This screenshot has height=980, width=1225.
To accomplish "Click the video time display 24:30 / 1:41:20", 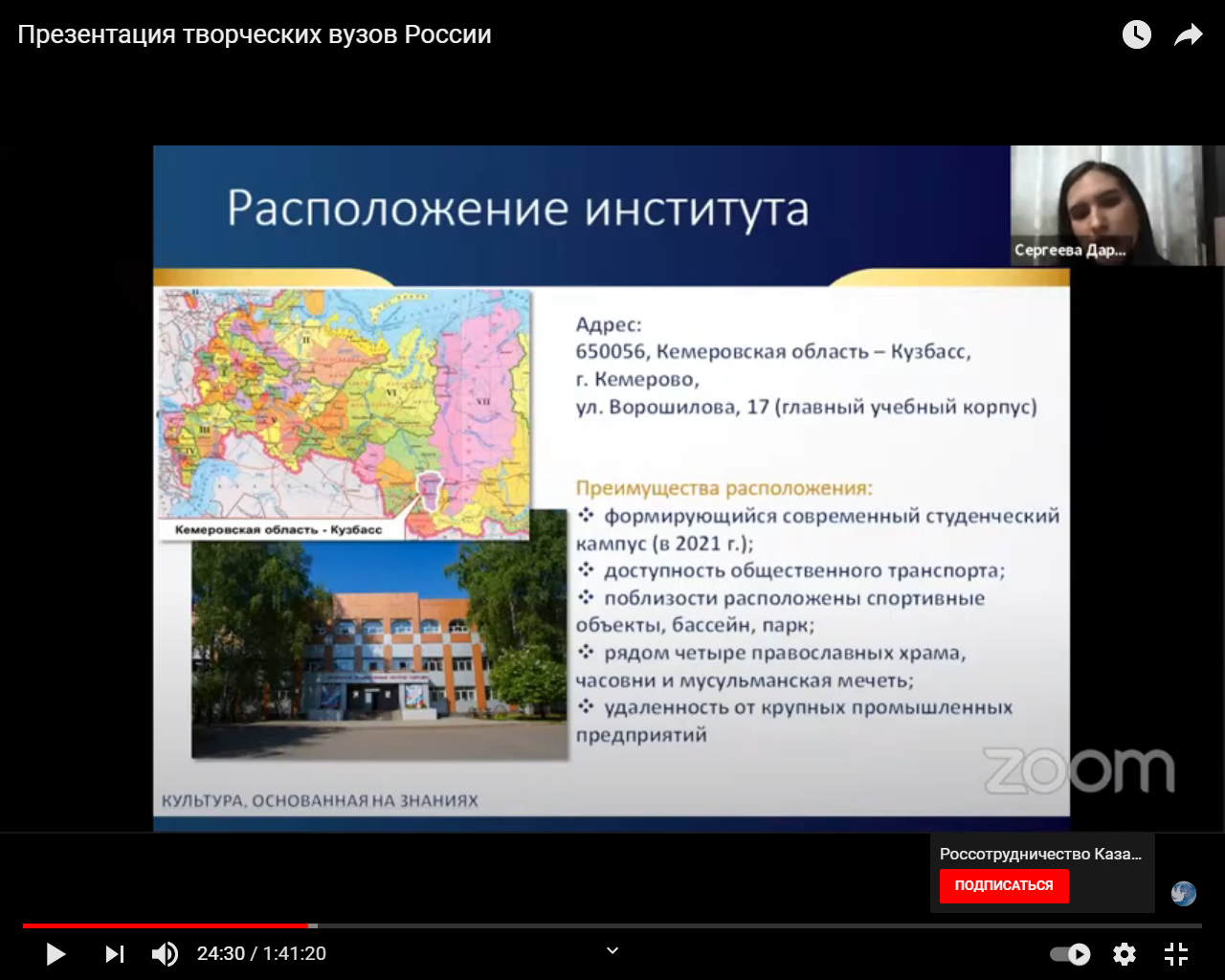I will pyautogui.click(x=261, y=954).
